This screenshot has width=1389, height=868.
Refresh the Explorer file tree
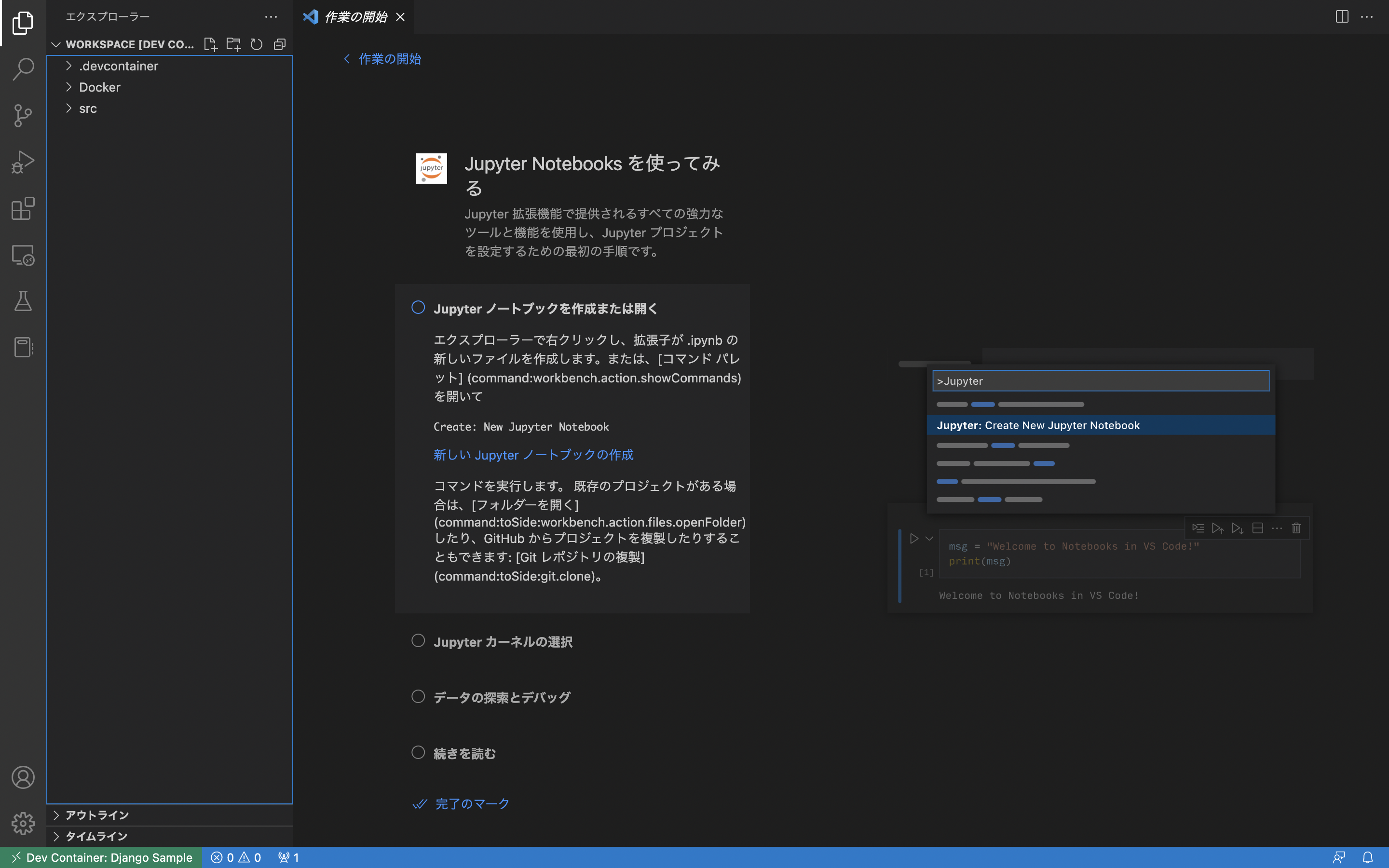click(x=257, y=43)
